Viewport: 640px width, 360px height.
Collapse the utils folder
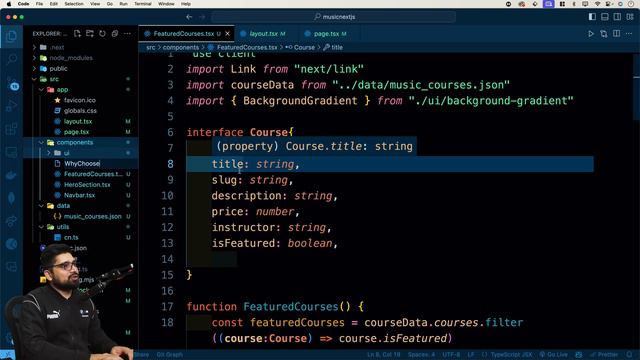(x=41, y=227)
